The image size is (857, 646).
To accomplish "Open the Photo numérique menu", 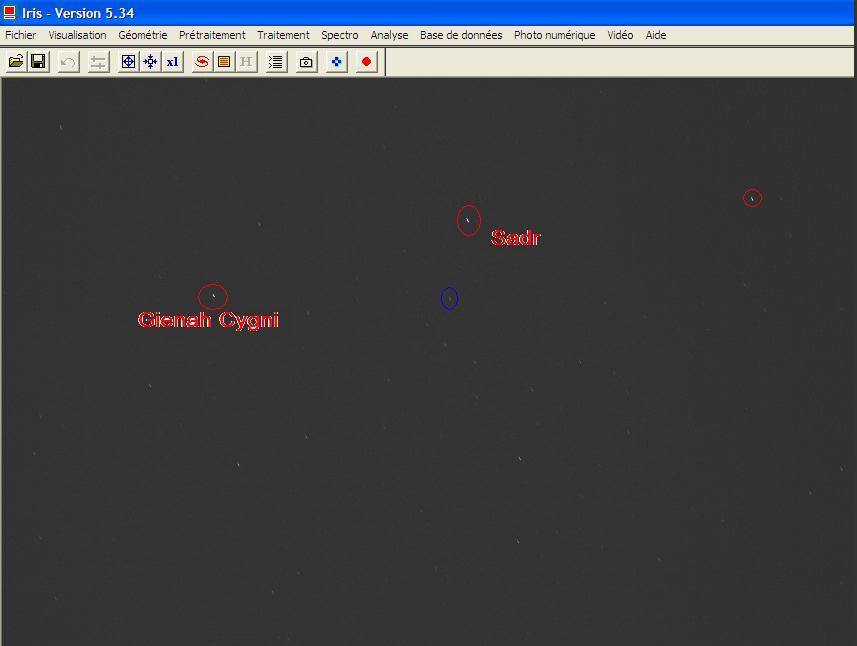I will pyautogui.click(x=554, y=35).
